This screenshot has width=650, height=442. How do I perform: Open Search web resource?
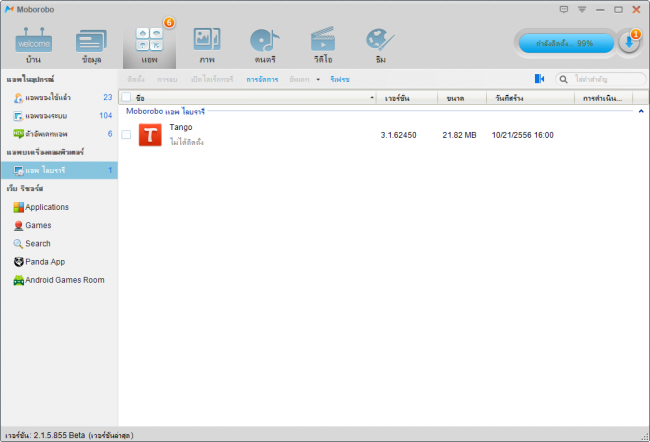(x=32, y=243)
